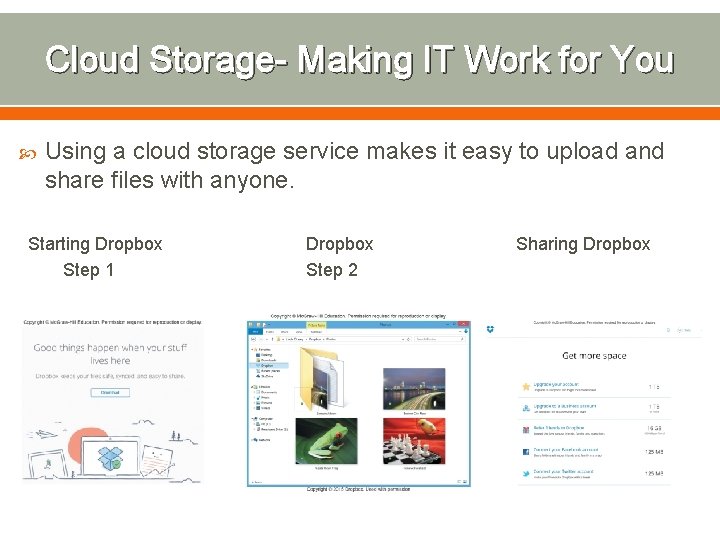
Task: Select Pictures library in navigation pane
Action: pos(266,403)
